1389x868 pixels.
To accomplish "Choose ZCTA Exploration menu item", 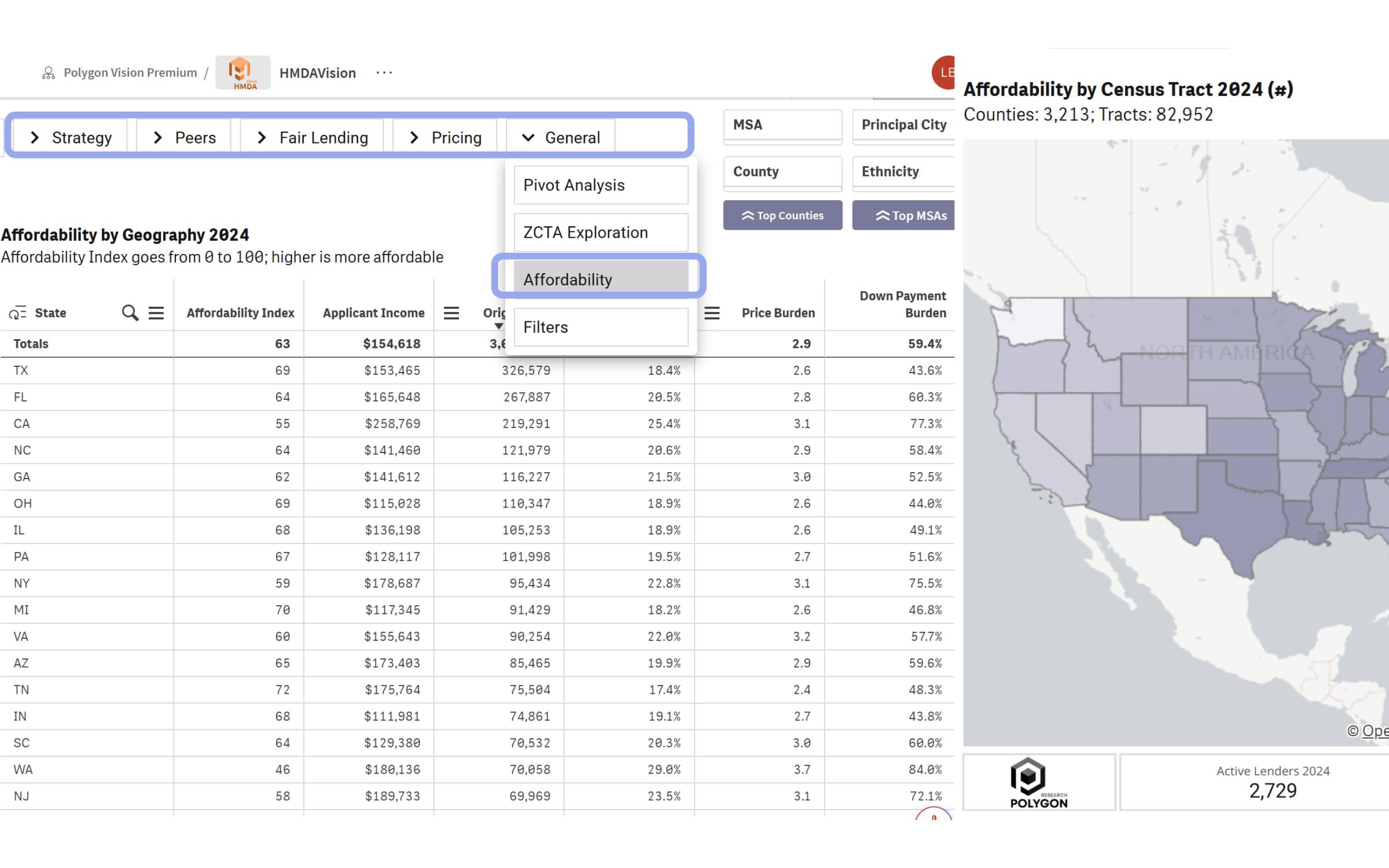I will [x=601, y=233].
